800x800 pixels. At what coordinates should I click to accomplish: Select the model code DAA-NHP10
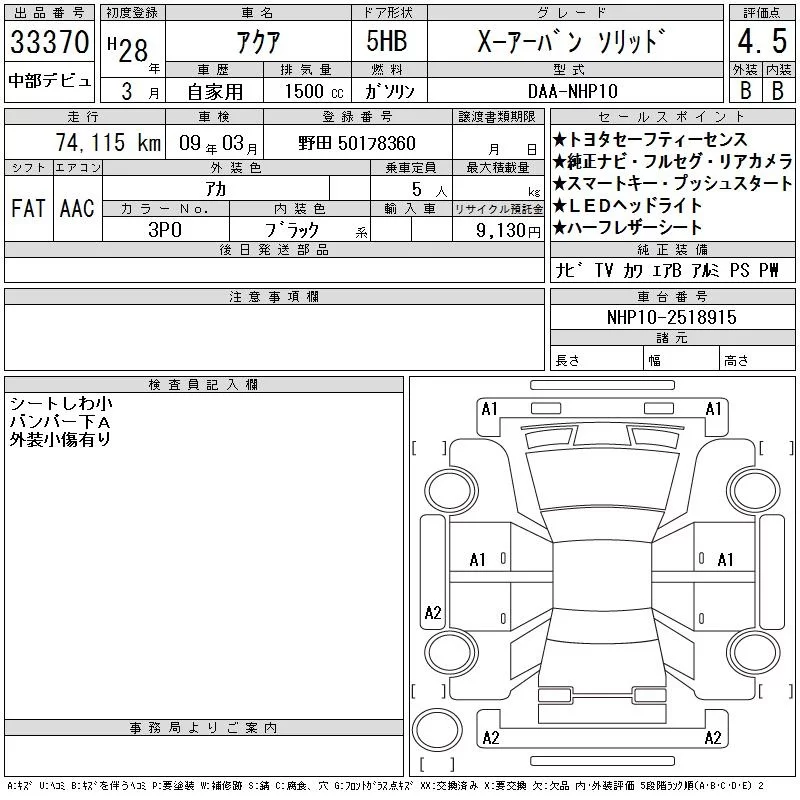572,91
